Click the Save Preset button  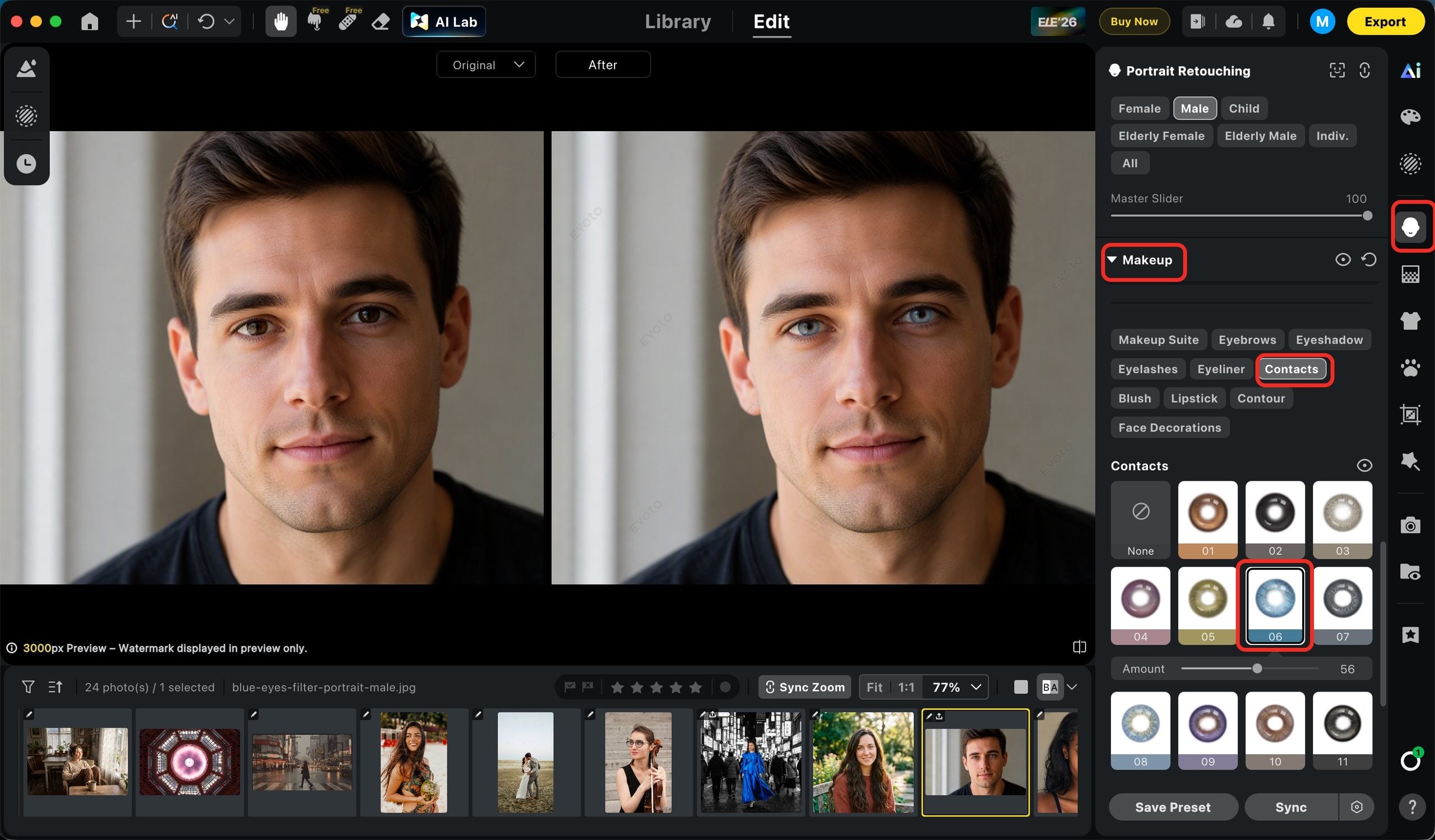[x=1173, y=807]
